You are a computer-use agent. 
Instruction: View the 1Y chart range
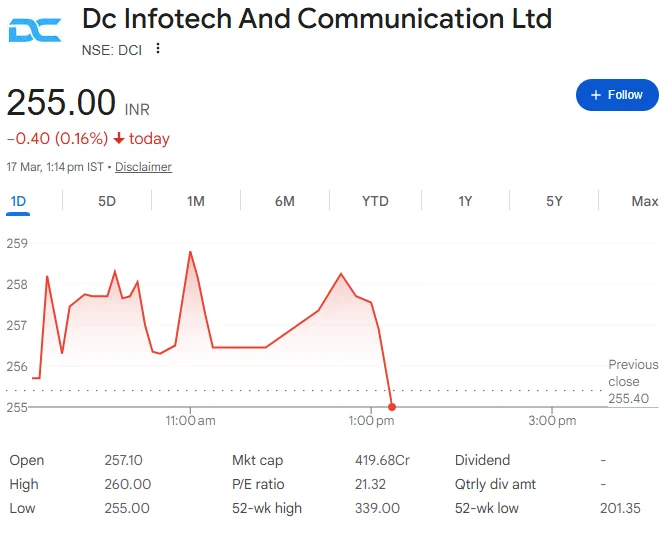click(465, 201)
